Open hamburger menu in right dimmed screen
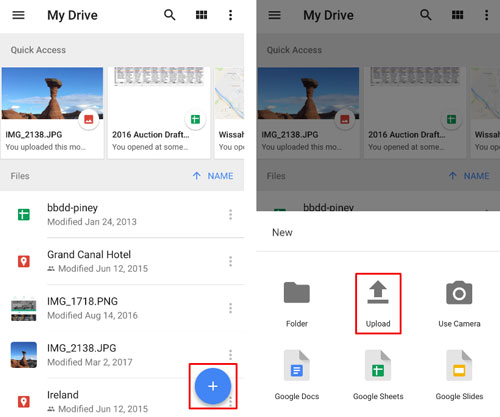Screen dimensions: 500x417 [x=274, y=15]
